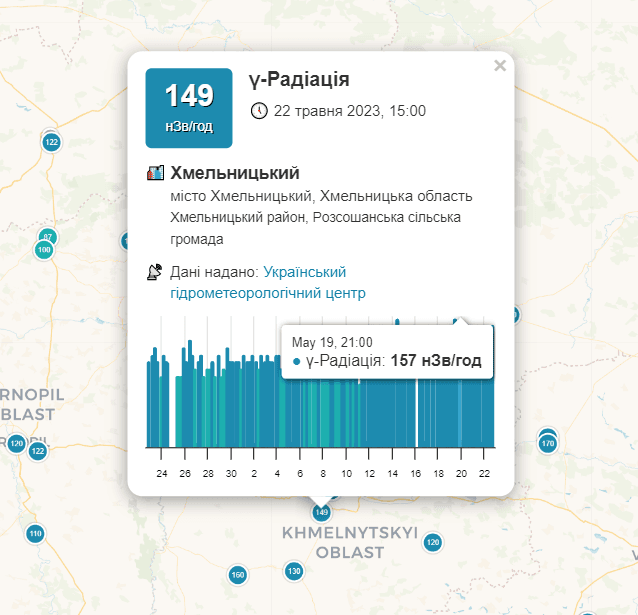Click the chart axis label '30'
The width and height of the screenshot is (638, 615).
pyautogui.click(x=231, y=473)
